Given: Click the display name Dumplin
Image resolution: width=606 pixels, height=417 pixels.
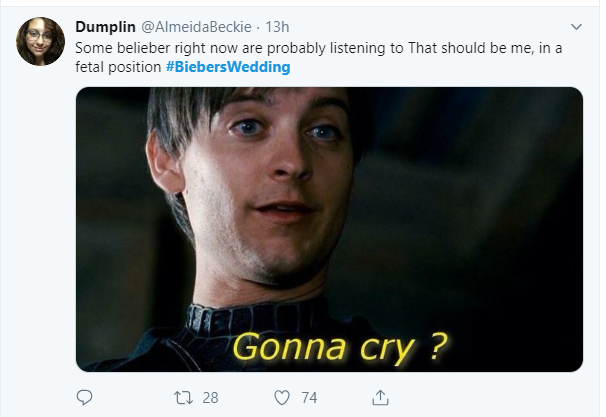Looking at the screenshot, I should click(107, 26).
